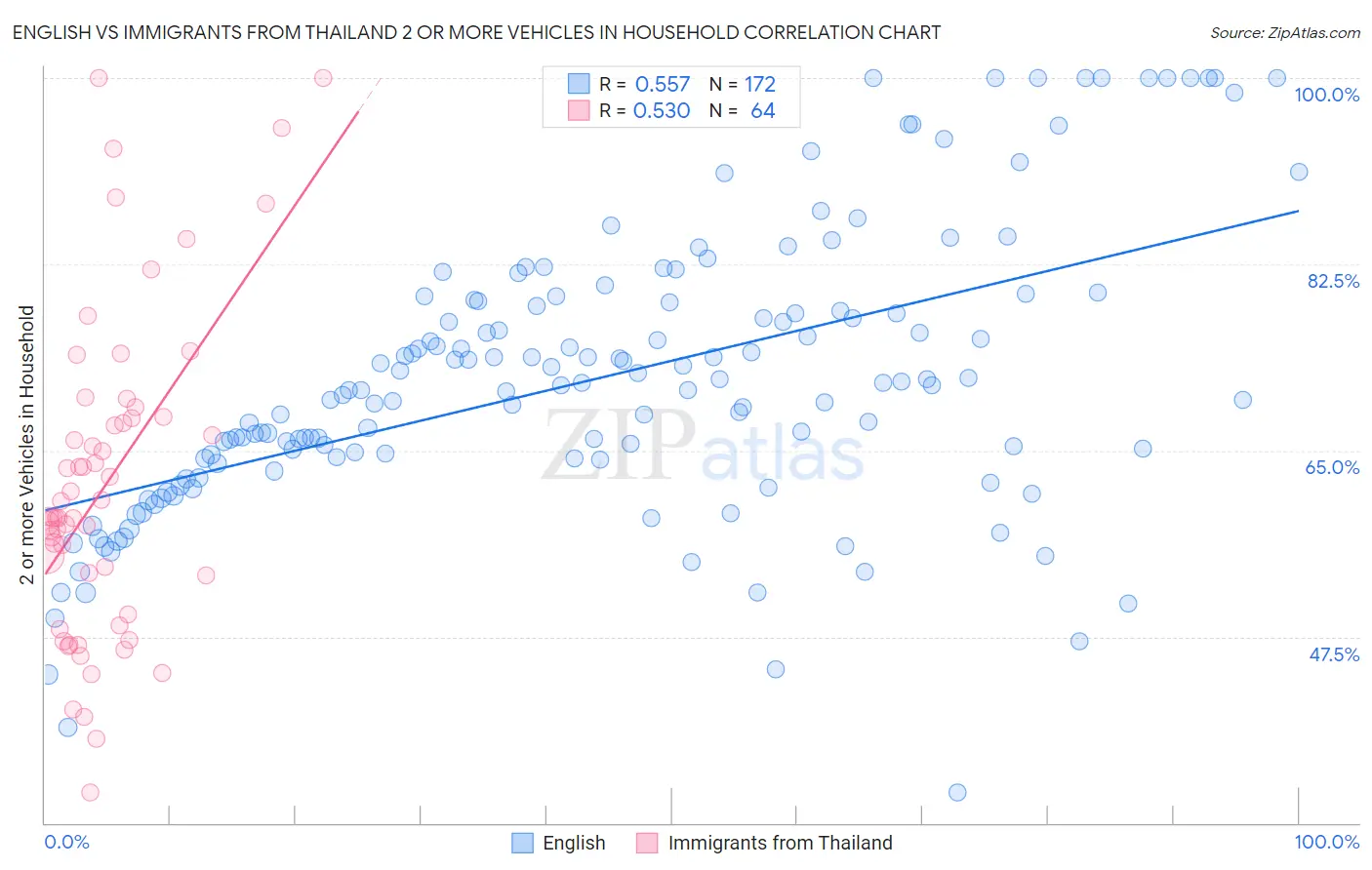Click the R = 0.530 correlation value

pyautogui.click(x=644, y=110)
